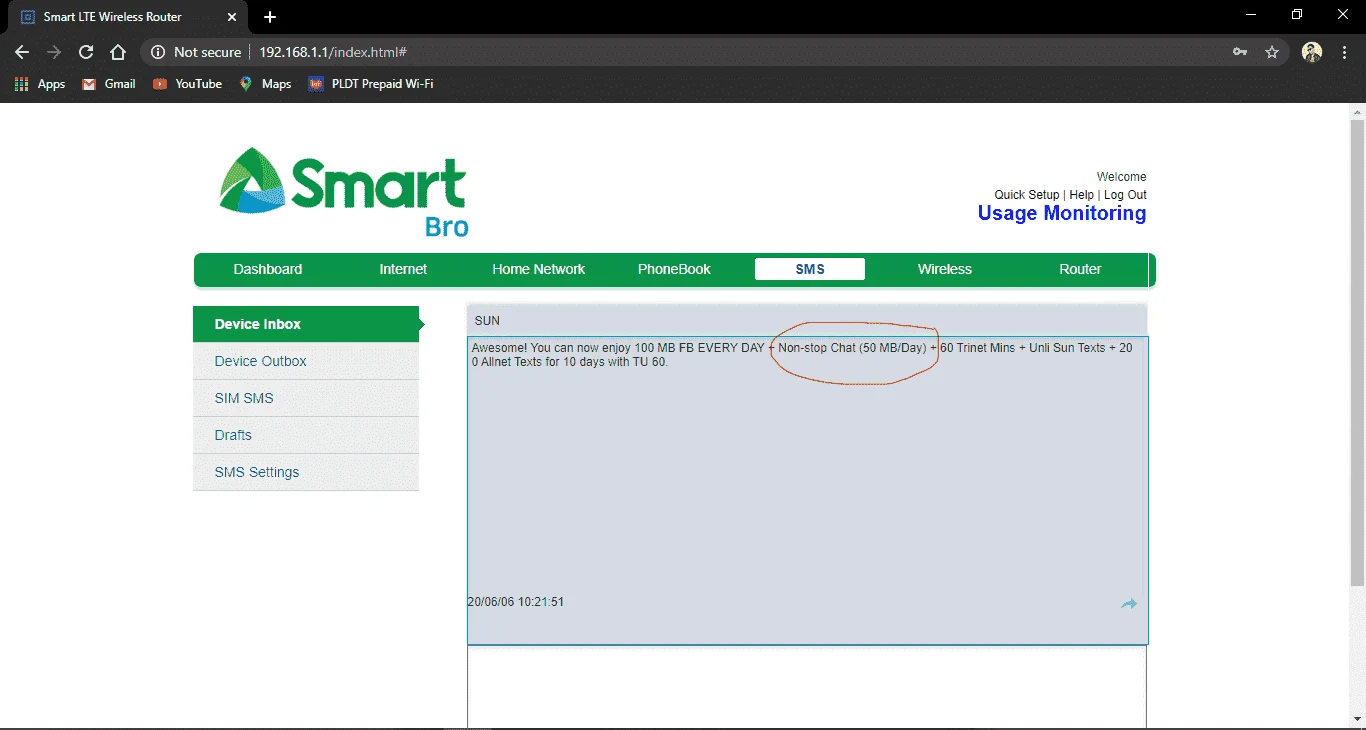Open the Apps bookmark shortcut
The image size is (1366, 730).
tap(40, 84)
